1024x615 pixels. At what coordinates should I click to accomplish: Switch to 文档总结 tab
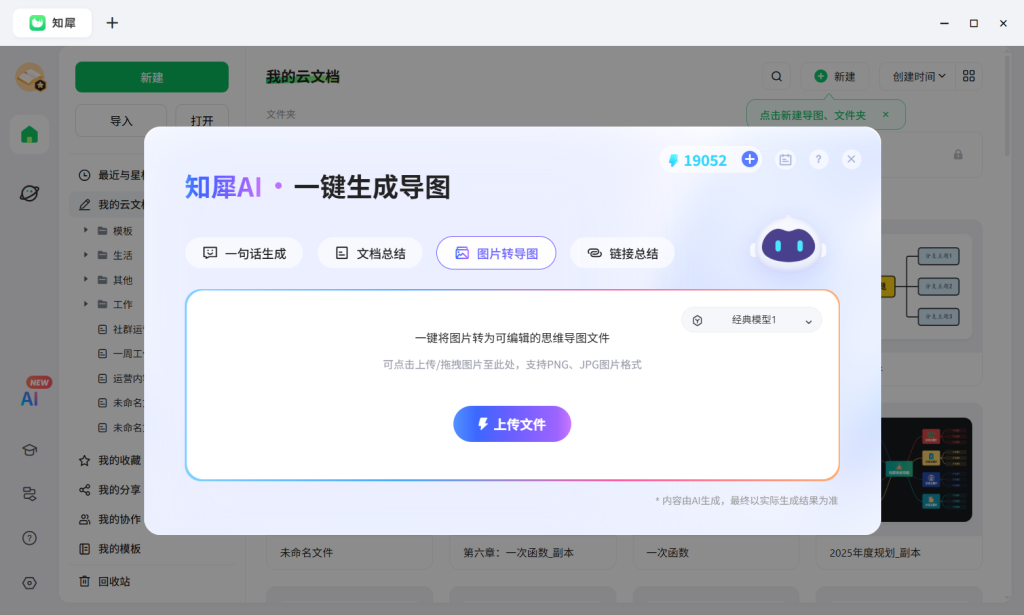point(370,253)
